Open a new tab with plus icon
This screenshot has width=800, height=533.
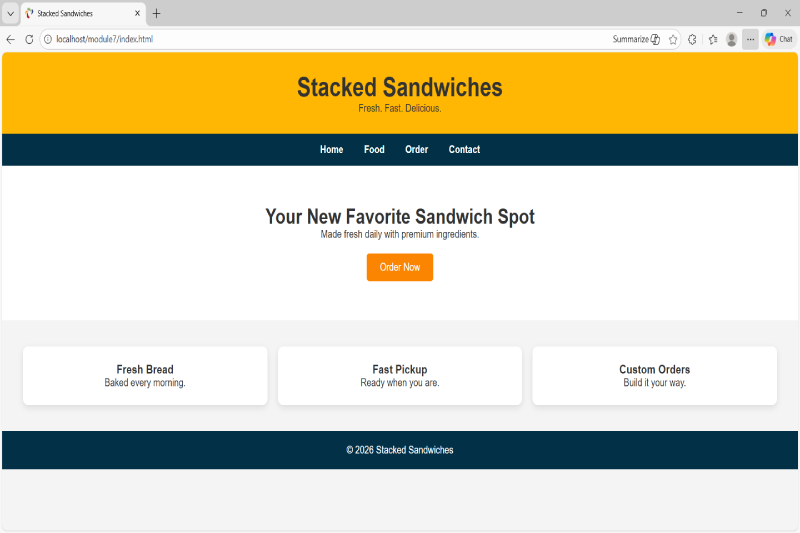(156, 13)
